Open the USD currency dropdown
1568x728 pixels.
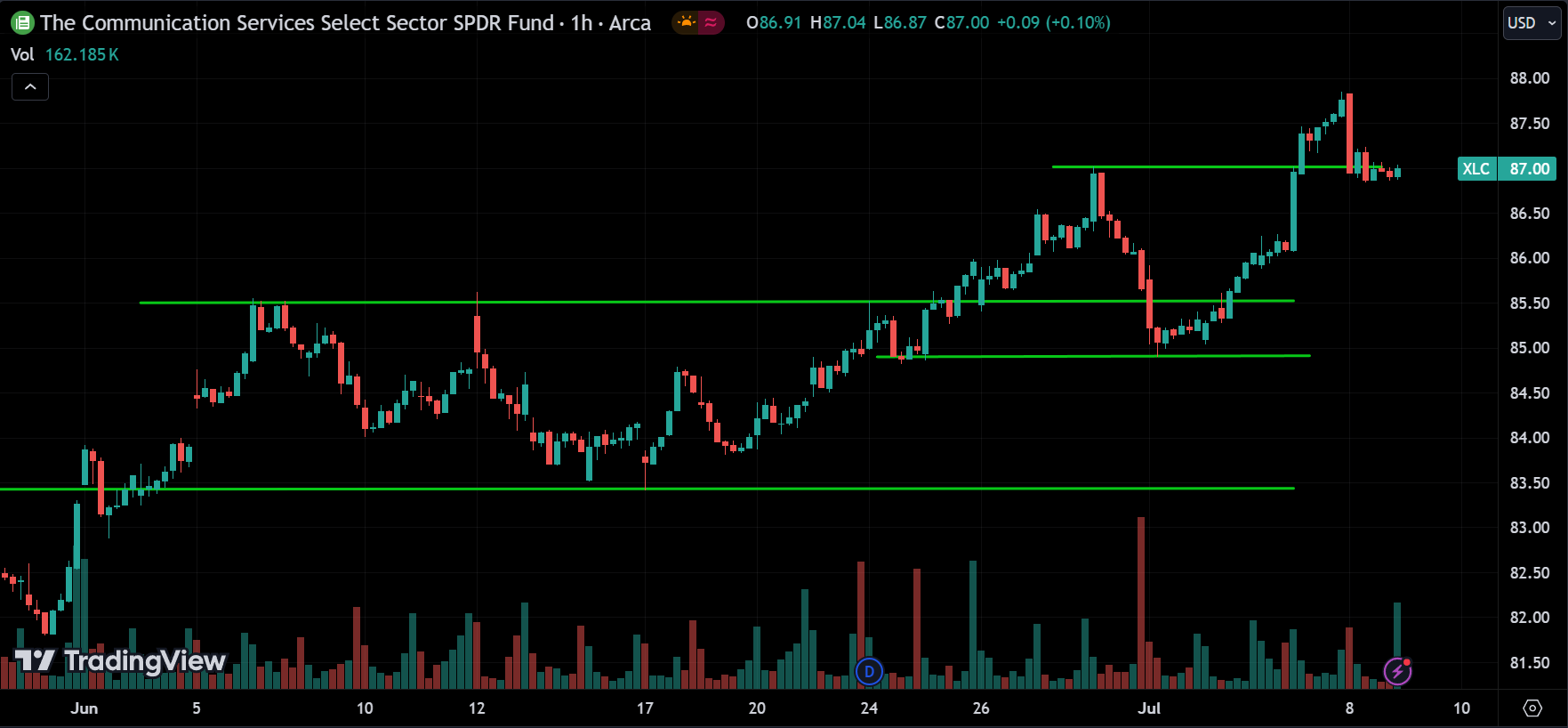(x=1532, y=23)
